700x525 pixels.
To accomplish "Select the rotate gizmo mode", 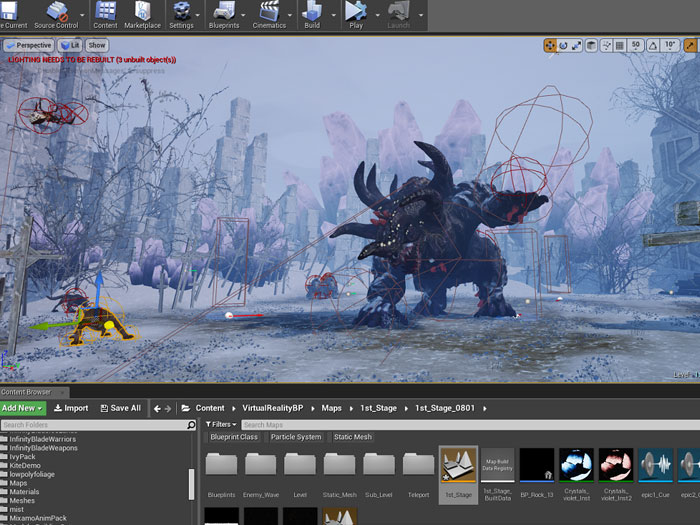I will coord(563,45).
